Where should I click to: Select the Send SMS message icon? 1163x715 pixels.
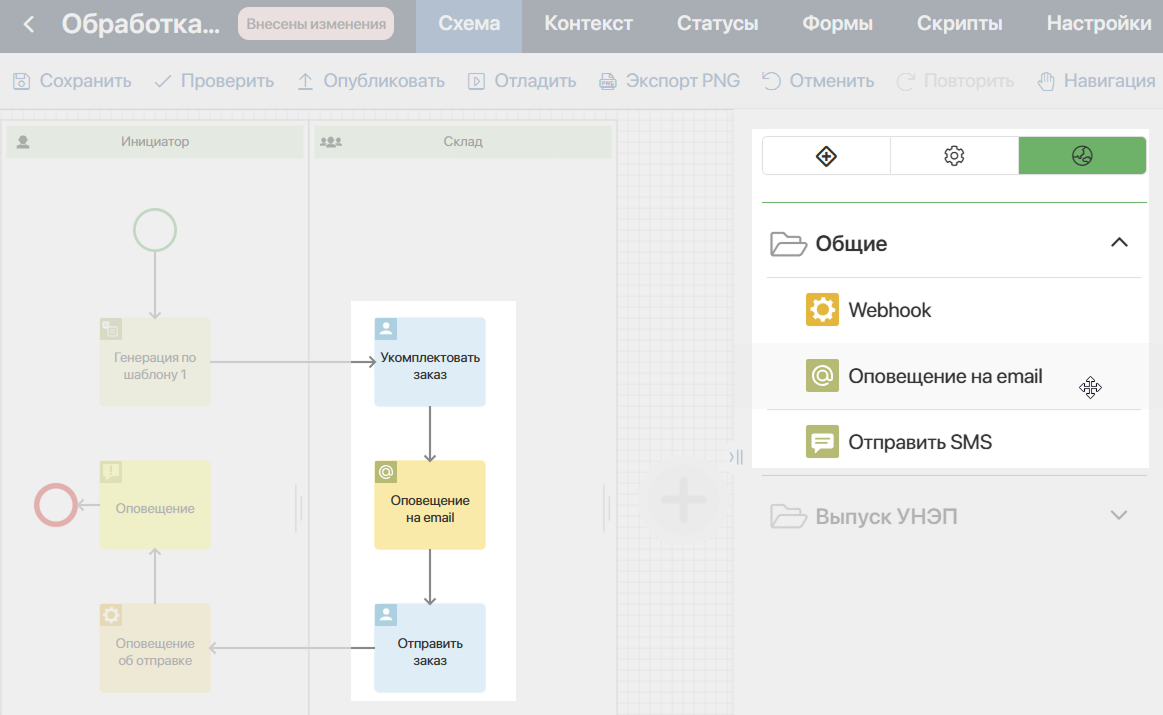(x=822, y=441)
